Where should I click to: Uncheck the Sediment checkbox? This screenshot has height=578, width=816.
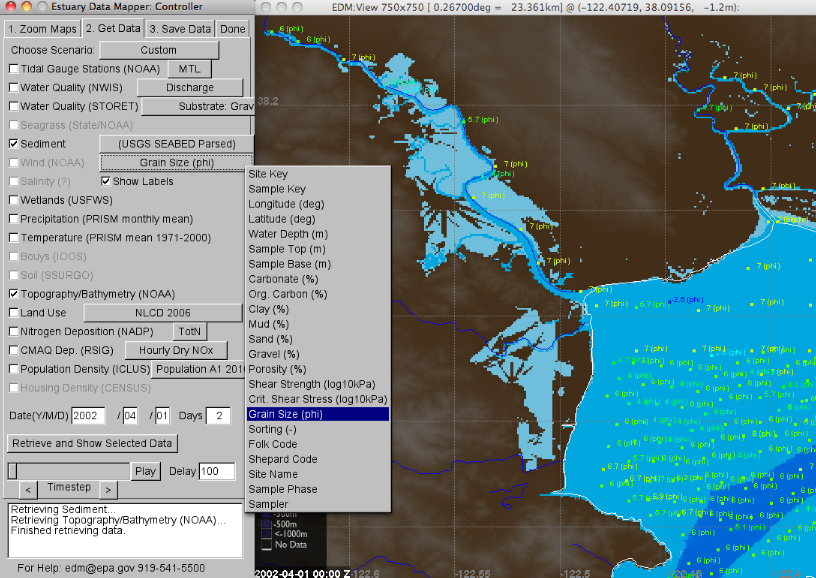pos(14,144)
